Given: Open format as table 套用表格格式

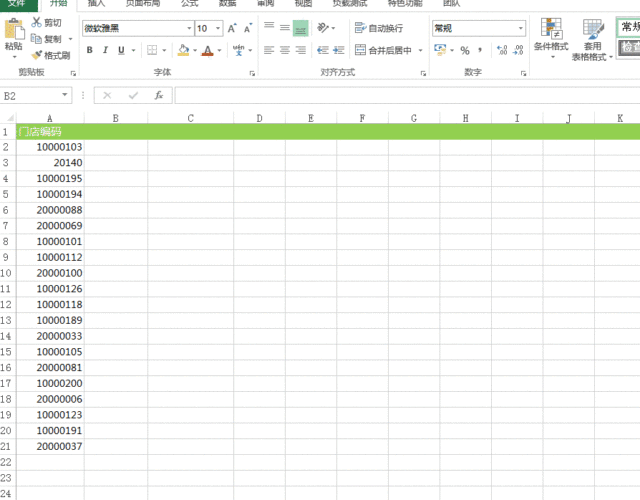Looking at the screenshot, I should pyautogui.click(x=592, y=40).
